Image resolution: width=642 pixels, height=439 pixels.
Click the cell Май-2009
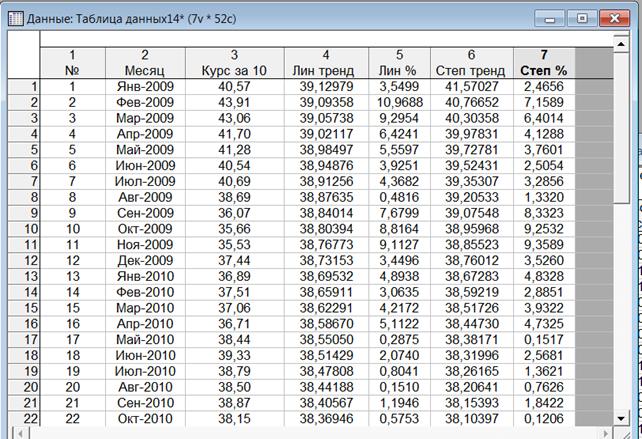tap(145, 150)
